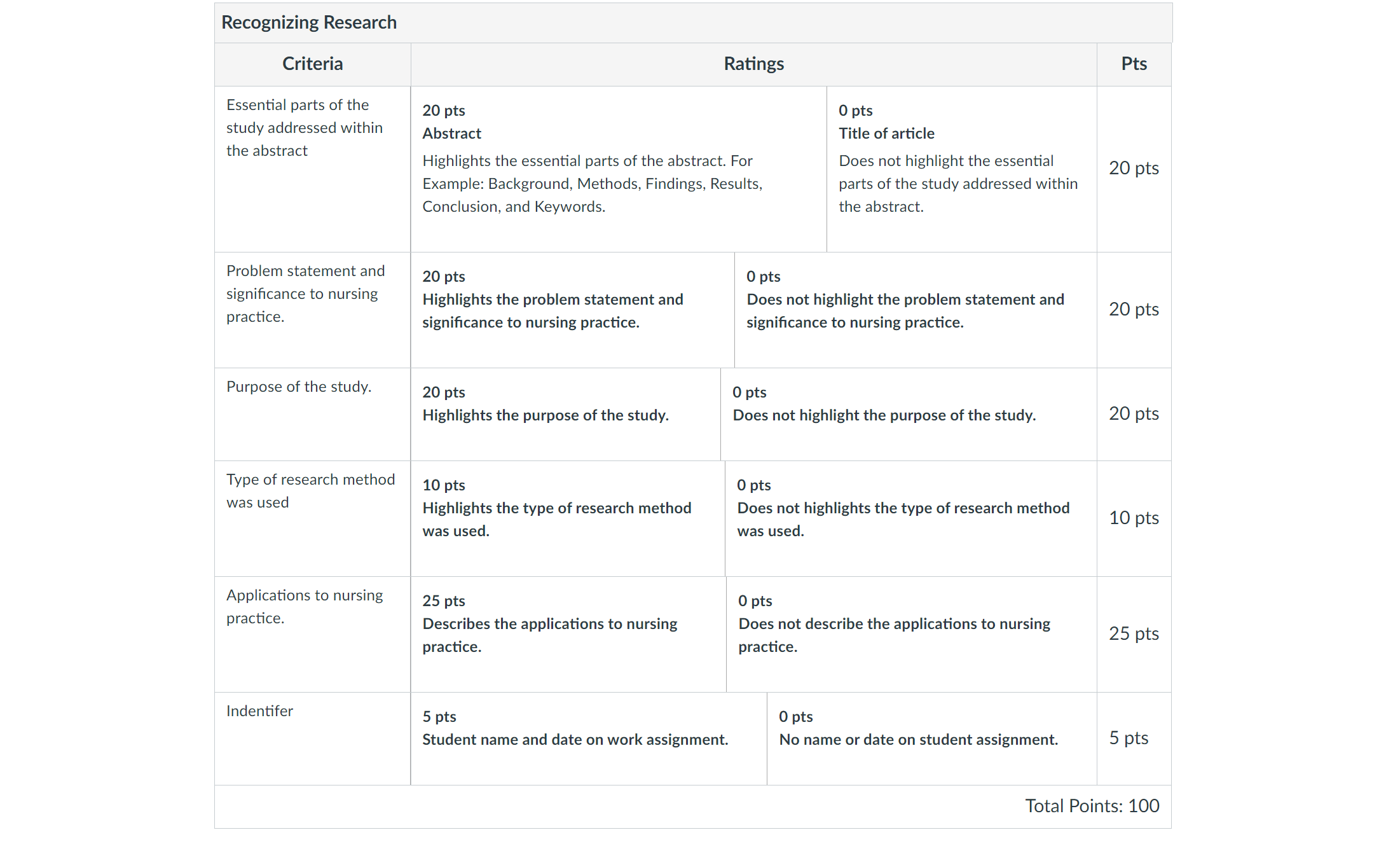The height and width of the screenshot is (851, 1400).
Task: Select 'Does not highlights the type of research method'
Action: pyautogui.click(x=910, y=518)
